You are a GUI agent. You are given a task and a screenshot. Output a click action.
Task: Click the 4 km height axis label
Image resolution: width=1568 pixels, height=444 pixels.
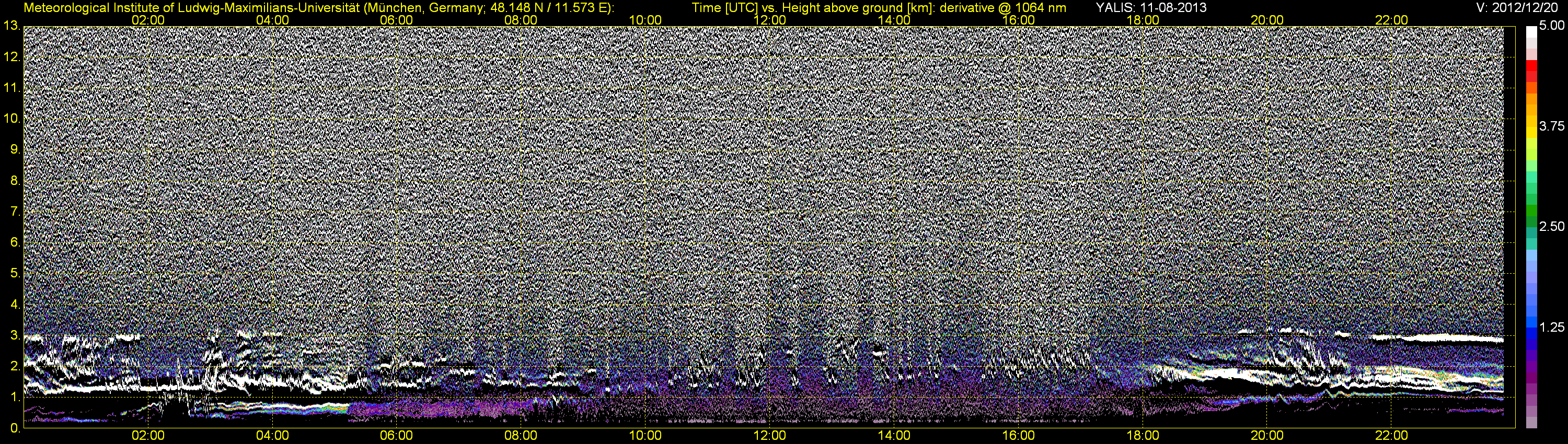[15, 305]
